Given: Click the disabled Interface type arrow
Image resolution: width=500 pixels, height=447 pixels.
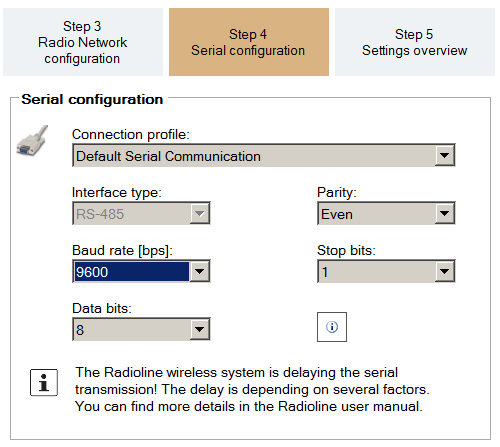Looking at the screenshot, I should pyautogui.click(x=199, y=213).
